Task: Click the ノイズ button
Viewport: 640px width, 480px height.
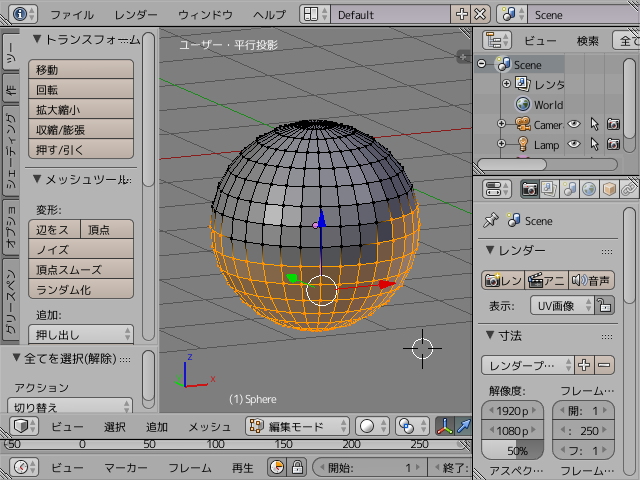Action: (81, 249)
